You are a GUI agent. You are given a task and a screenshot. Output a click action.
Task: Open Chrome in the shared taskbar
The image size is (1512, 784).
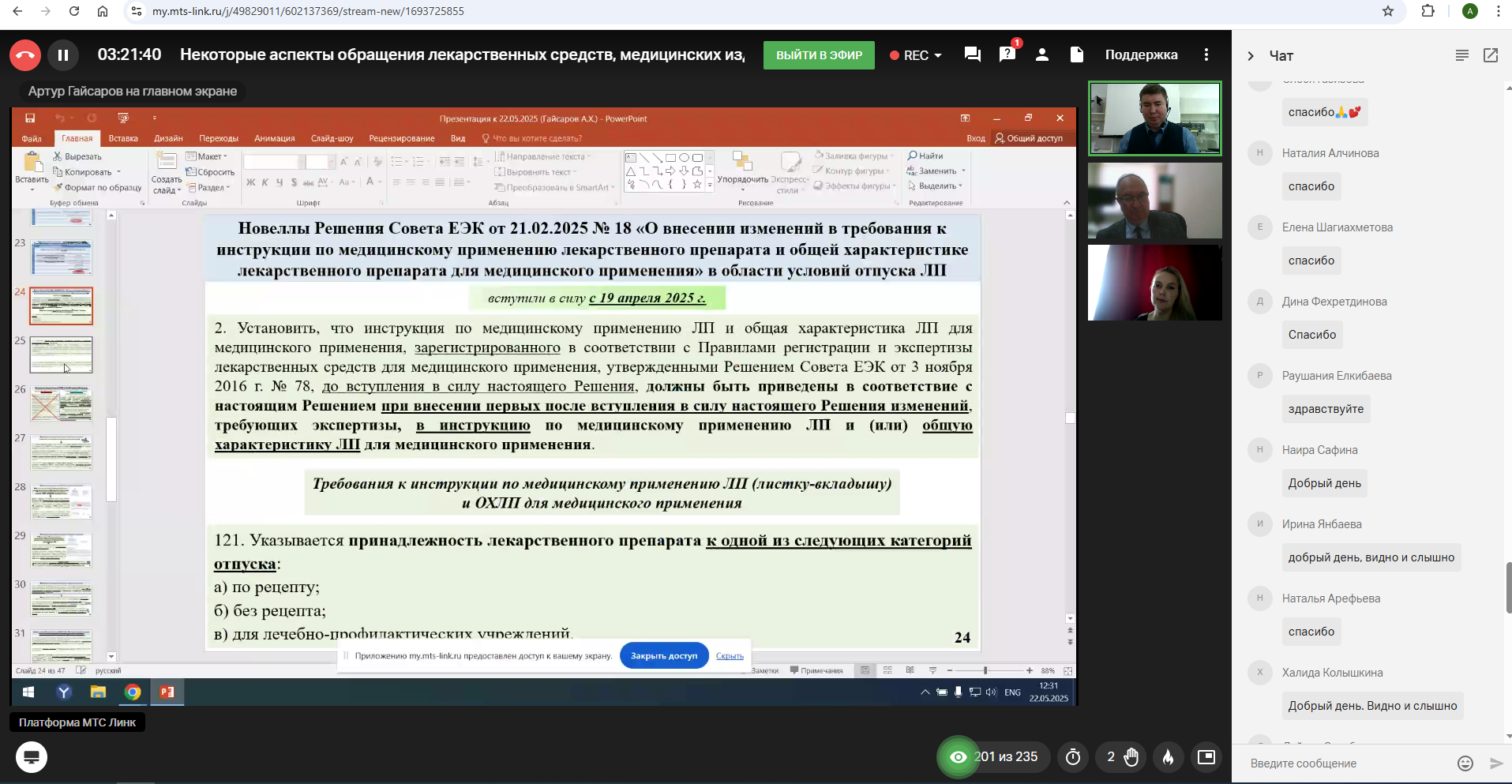(x=133, y=692)
